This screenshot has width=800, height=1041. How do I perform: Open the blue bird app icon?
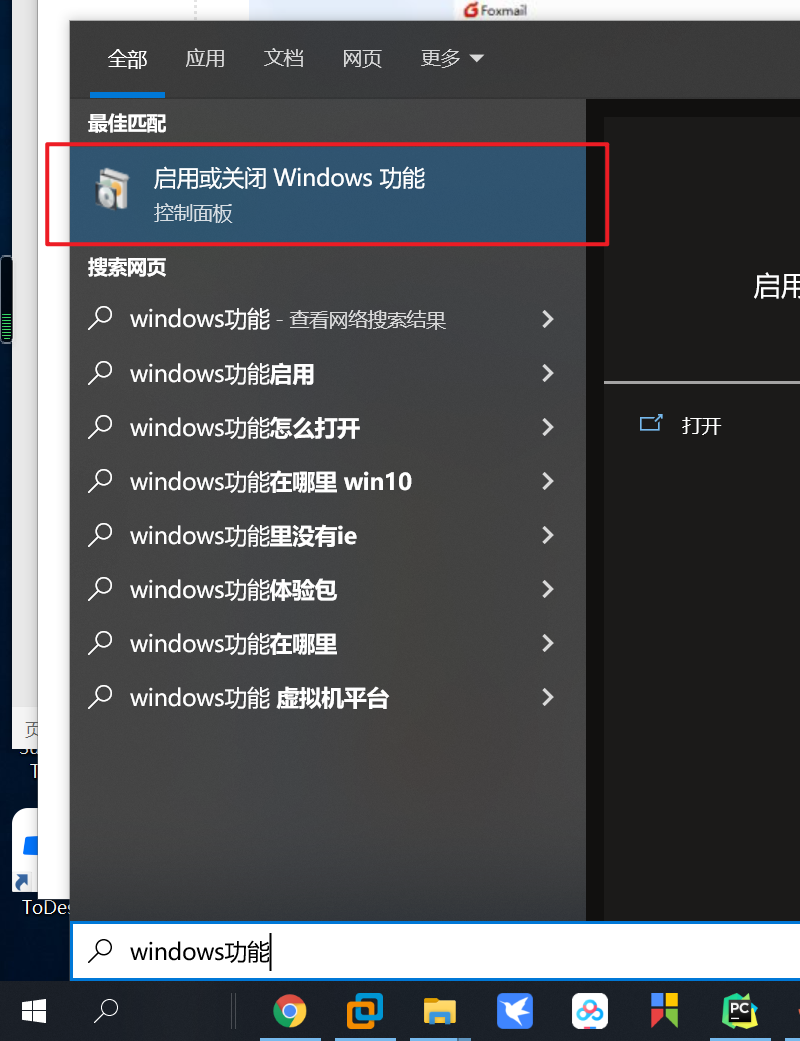click(515, 1011)
